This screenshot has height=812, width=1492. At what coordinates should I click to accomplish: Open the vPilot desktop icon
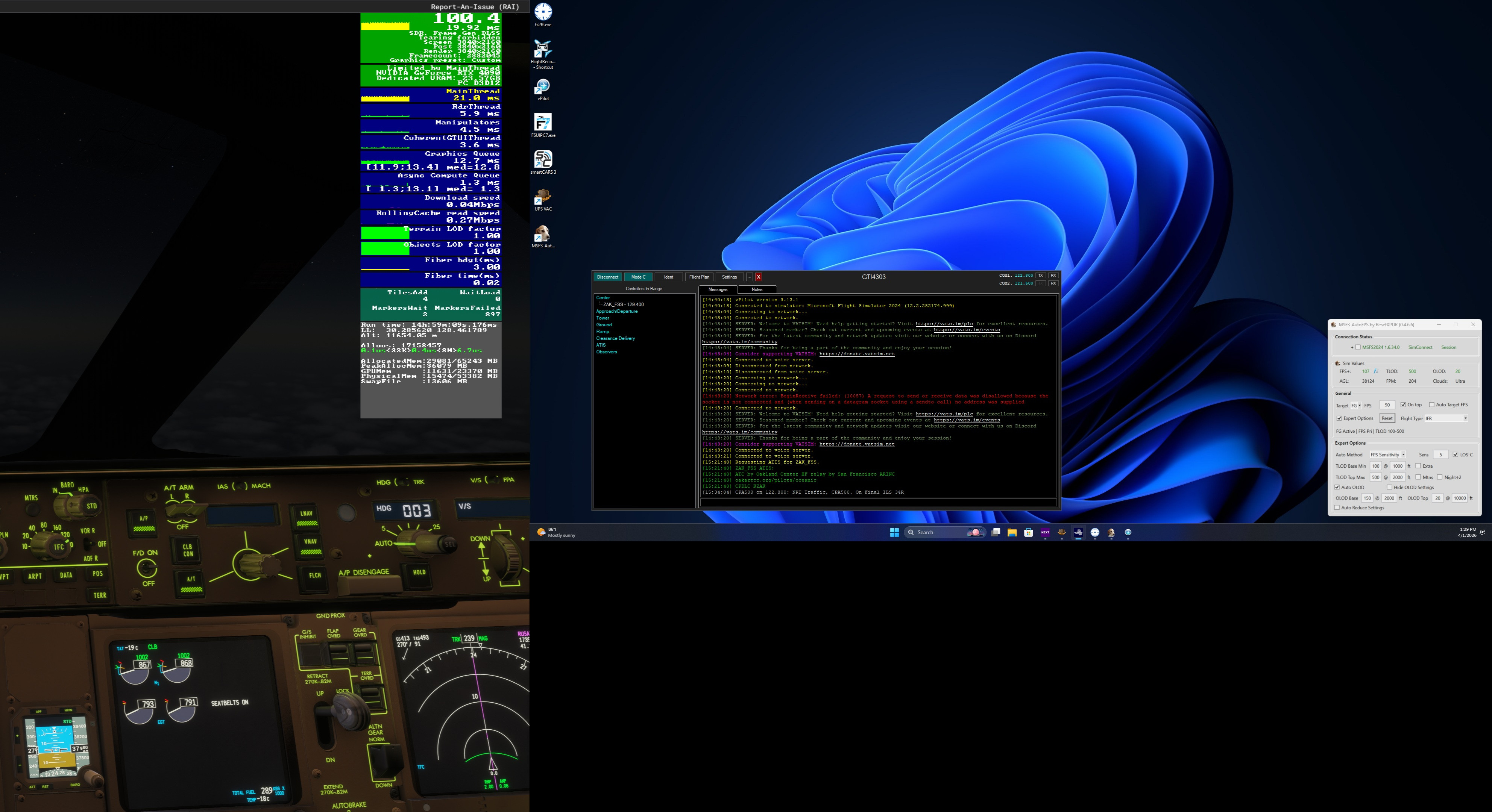pos(543,90)
